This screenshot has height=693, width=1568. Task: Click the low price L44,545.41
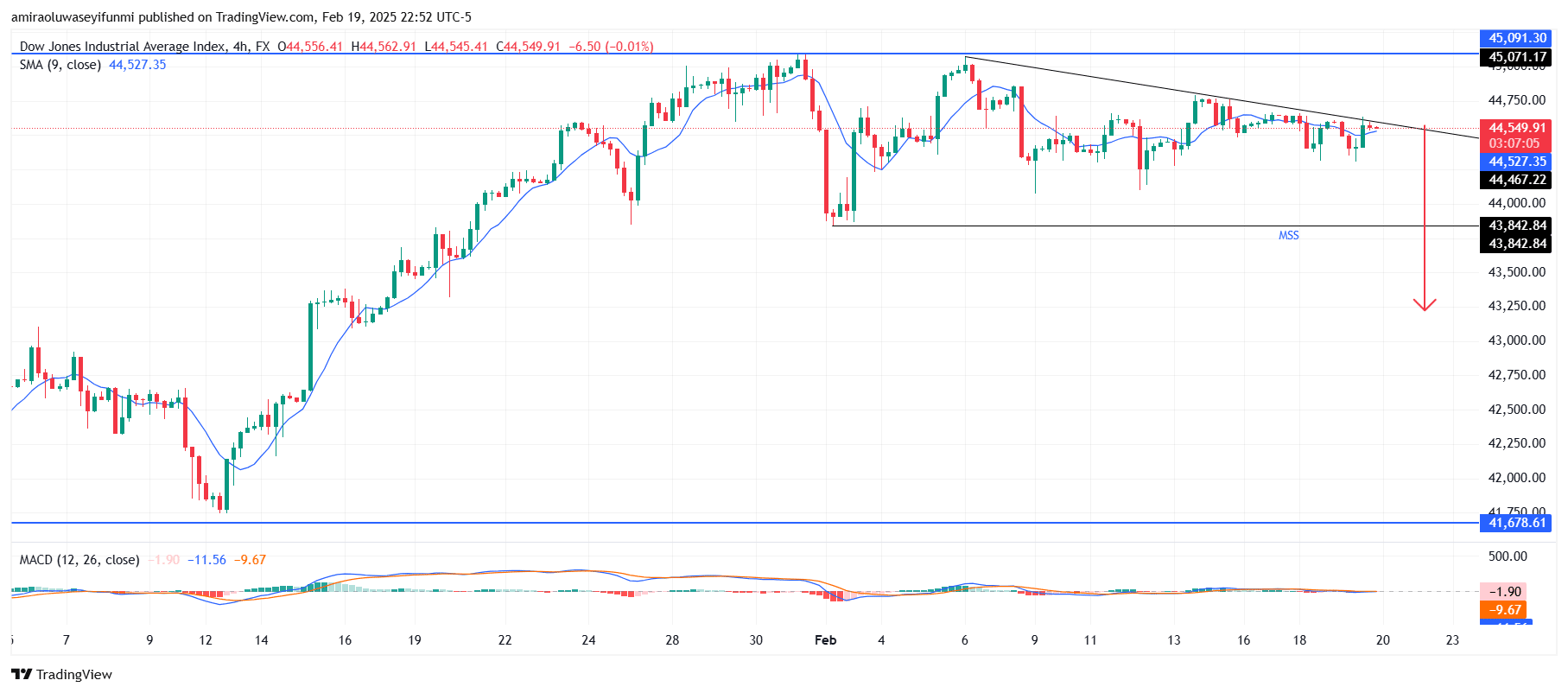[456, 47]
